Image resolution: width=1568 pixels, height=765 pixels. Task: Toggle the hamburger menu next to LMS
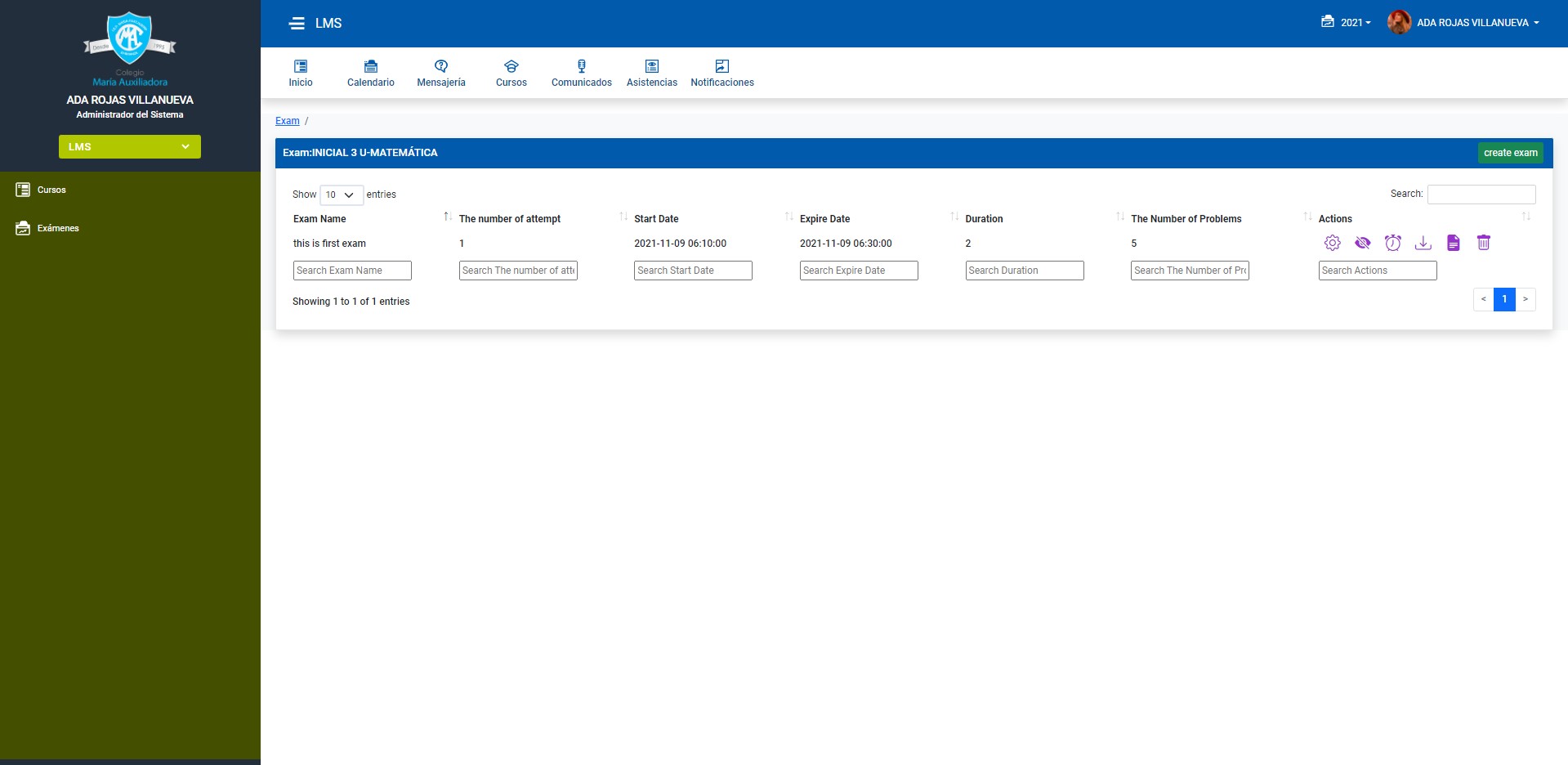click(297, 24)
